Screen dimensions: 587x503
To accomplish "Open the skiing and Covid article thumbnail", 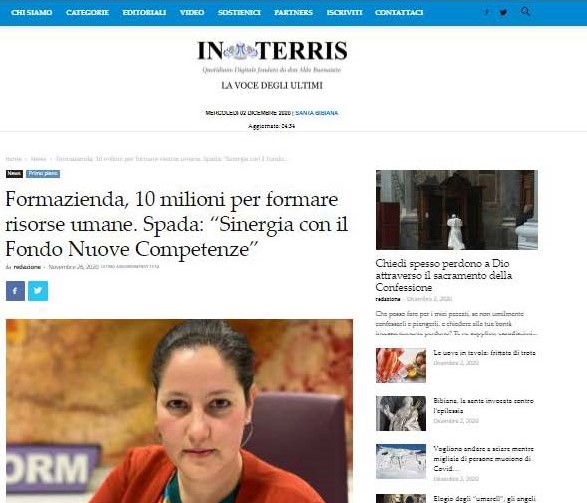I will (x=401, y=461).
